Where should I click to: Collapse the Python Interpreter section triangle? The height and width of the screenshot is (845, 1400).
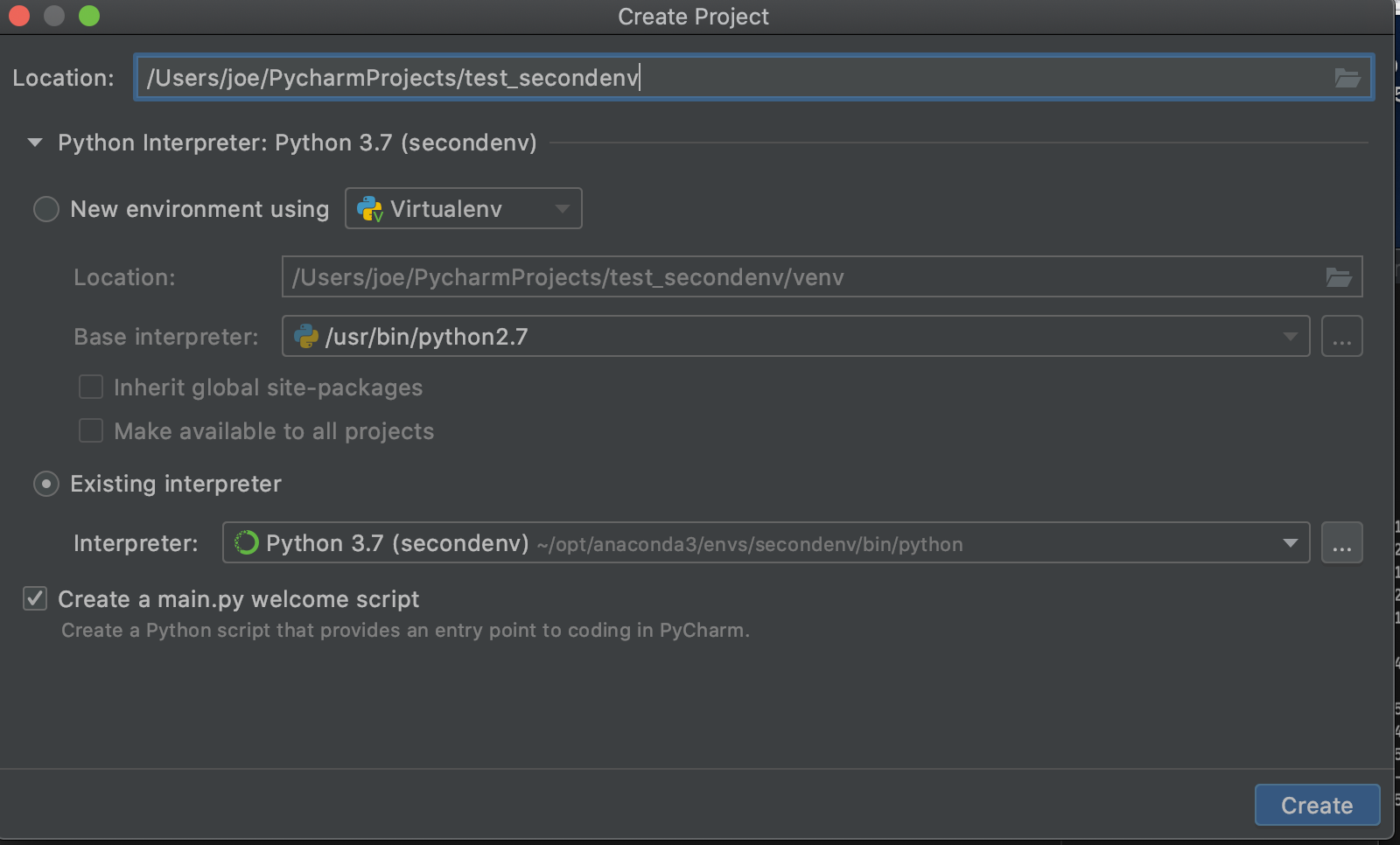click(x=34, y=143)
